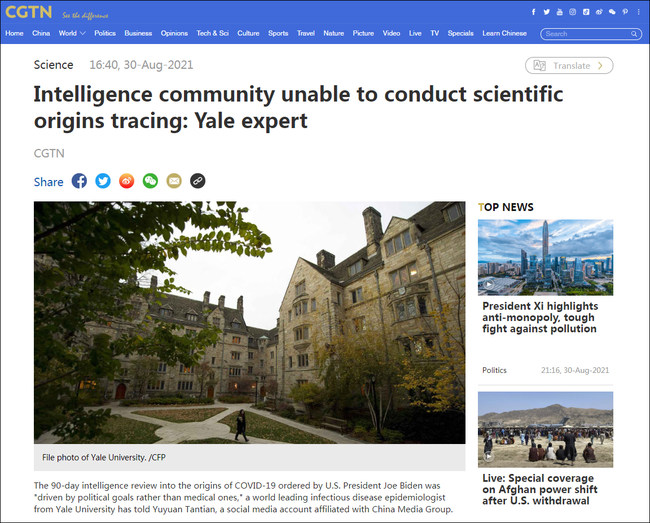Open Live Afghan power shift headline

(540, 489)
